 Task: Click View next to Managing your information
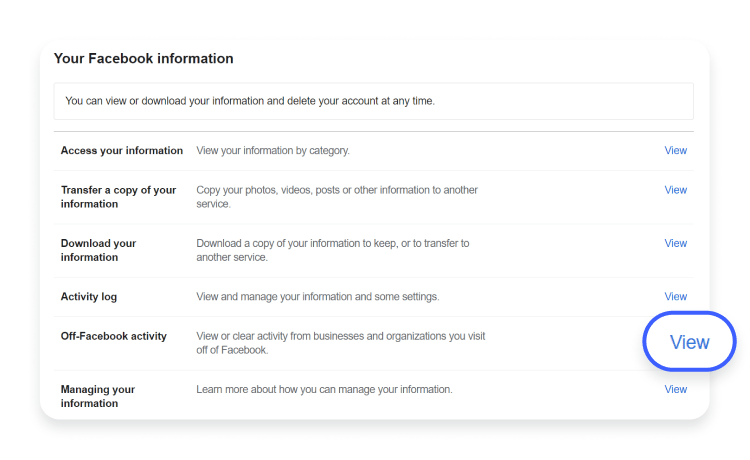[x=675, y=390]
